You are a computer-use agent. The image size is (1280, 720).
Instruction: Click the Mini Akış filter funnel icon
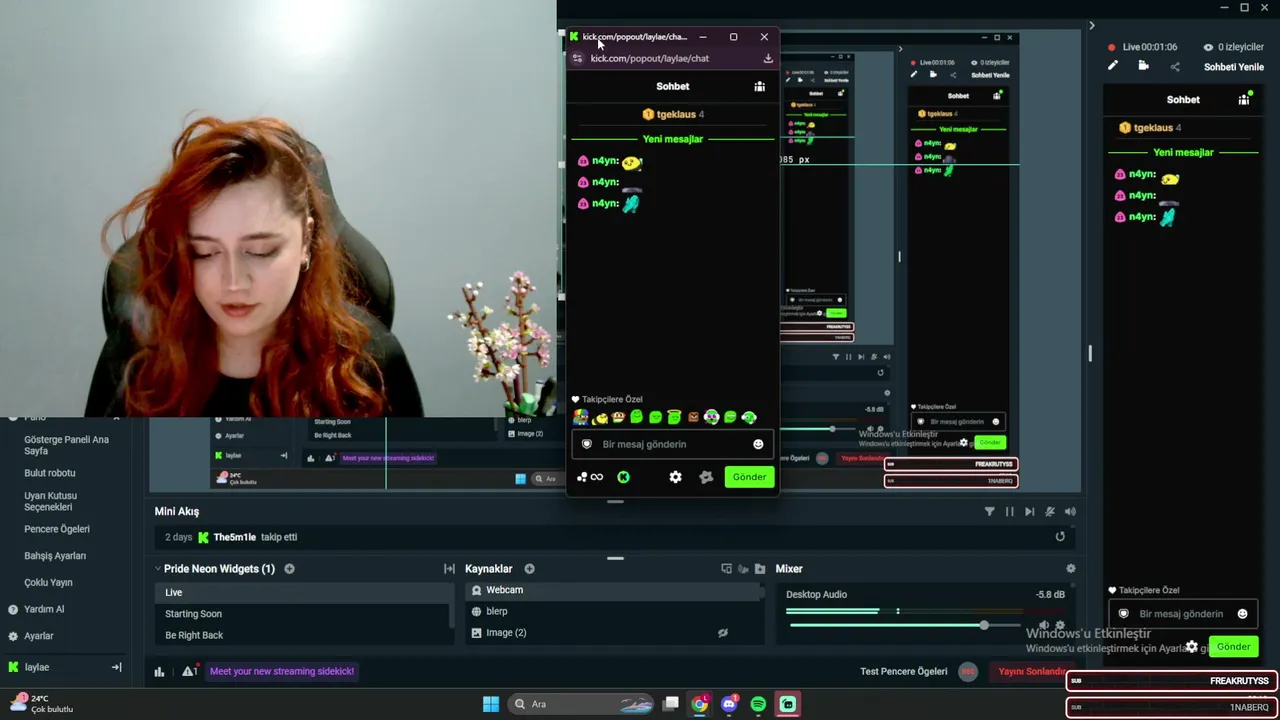coord(990,511)
